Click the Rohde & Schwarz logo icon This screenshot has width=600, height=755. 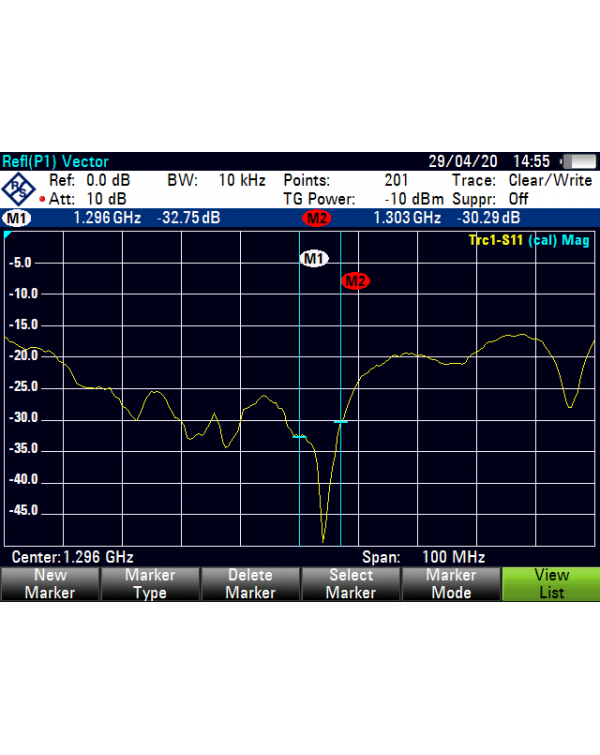point(18,189)
